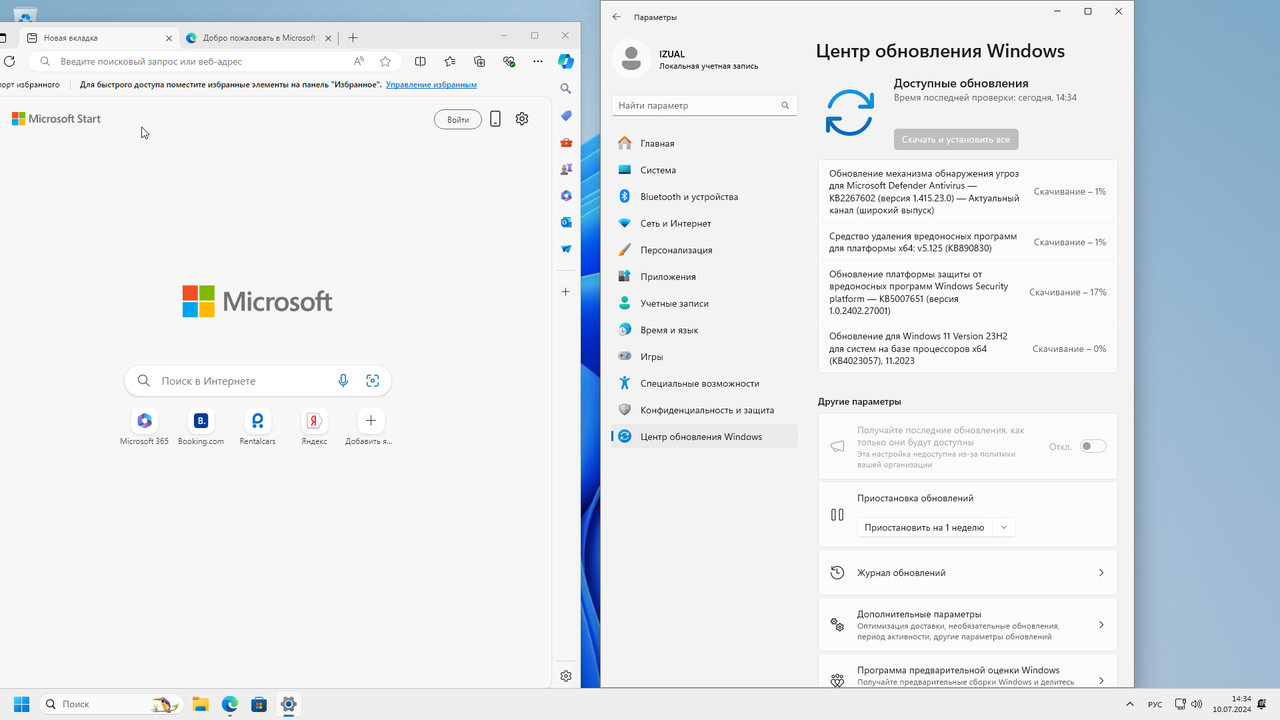Open visual search with the camera icon
This screenshot has width=1280, height=720.
pos(373,380)
